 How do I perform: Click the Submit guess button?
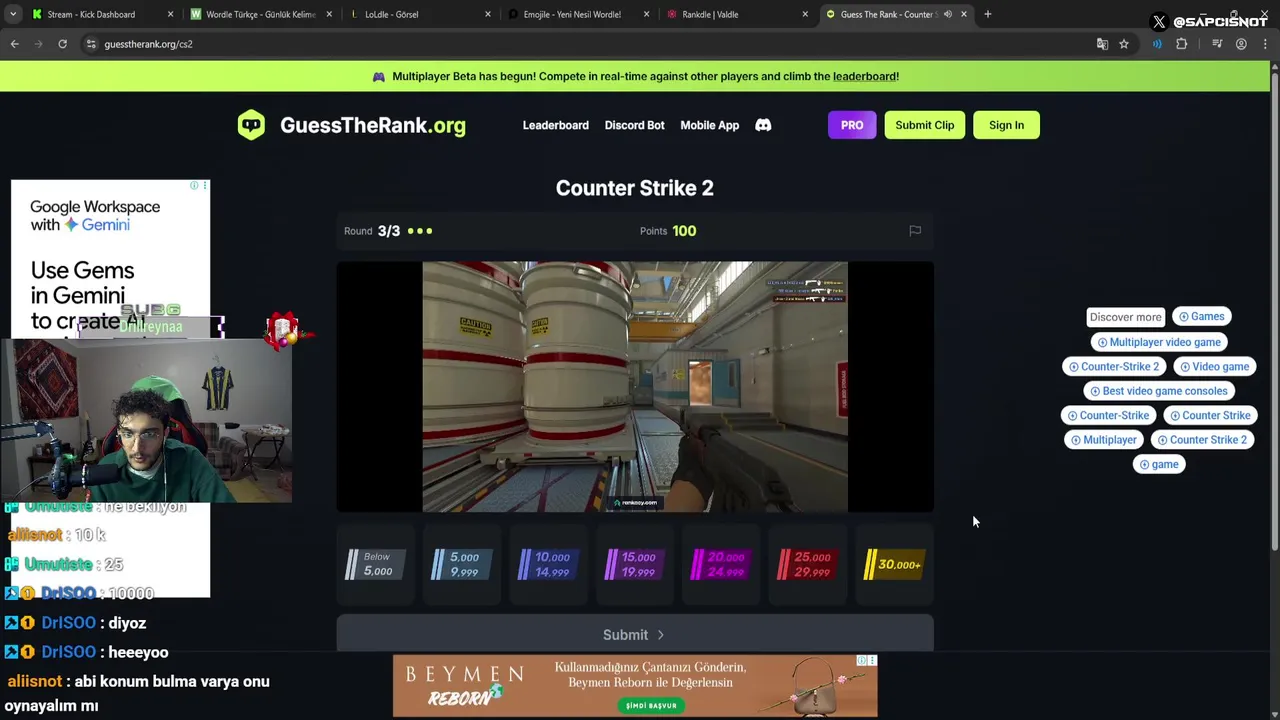click(635, 635)
